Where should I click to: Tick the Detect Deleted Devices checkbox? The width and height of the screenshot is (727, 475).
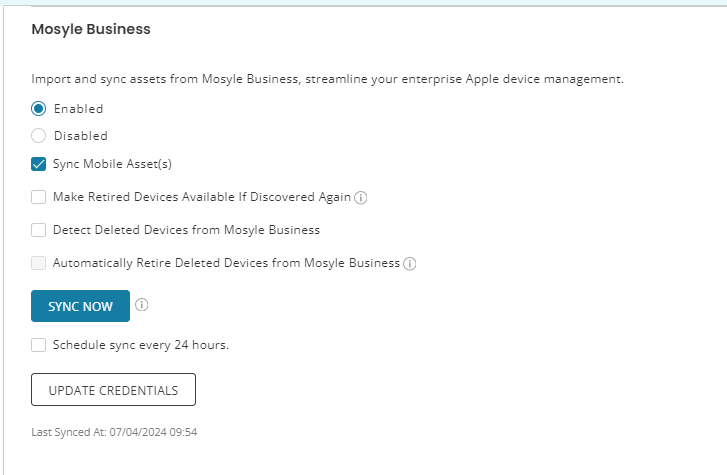(38, 230)
